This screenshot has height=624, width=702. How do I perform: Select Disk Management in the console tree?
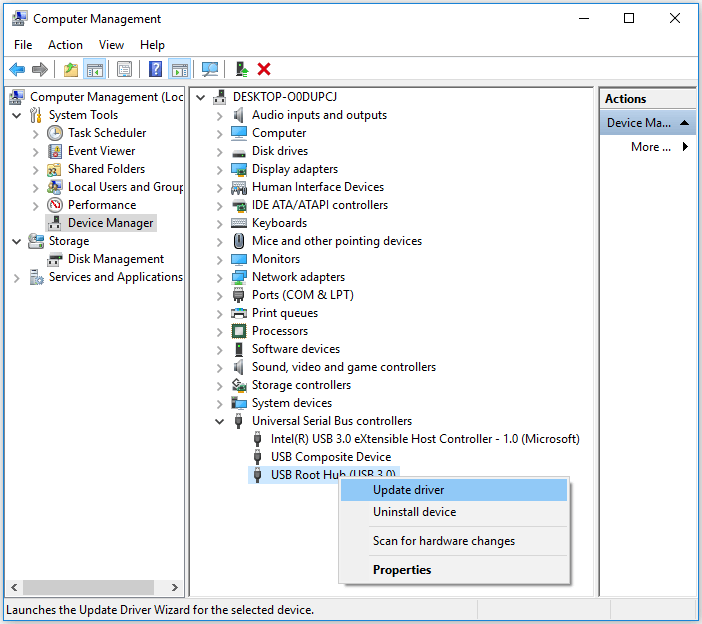[x=115, y=259]
